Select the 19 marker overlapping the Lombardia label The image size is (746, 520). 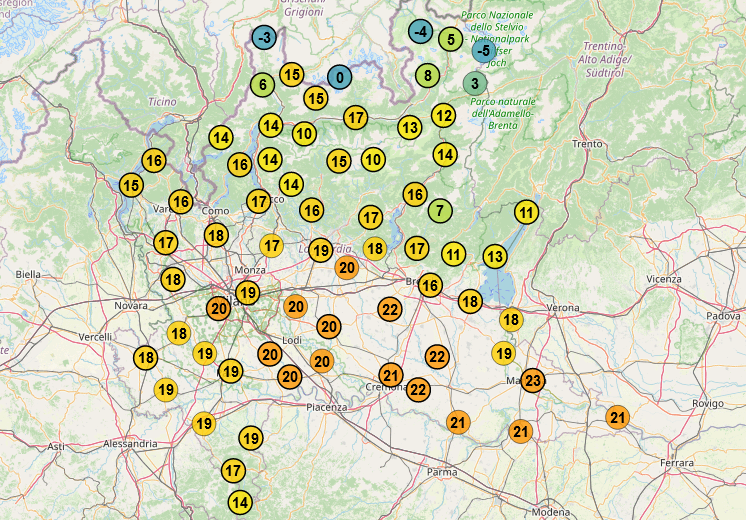click(x=321, y=250)
